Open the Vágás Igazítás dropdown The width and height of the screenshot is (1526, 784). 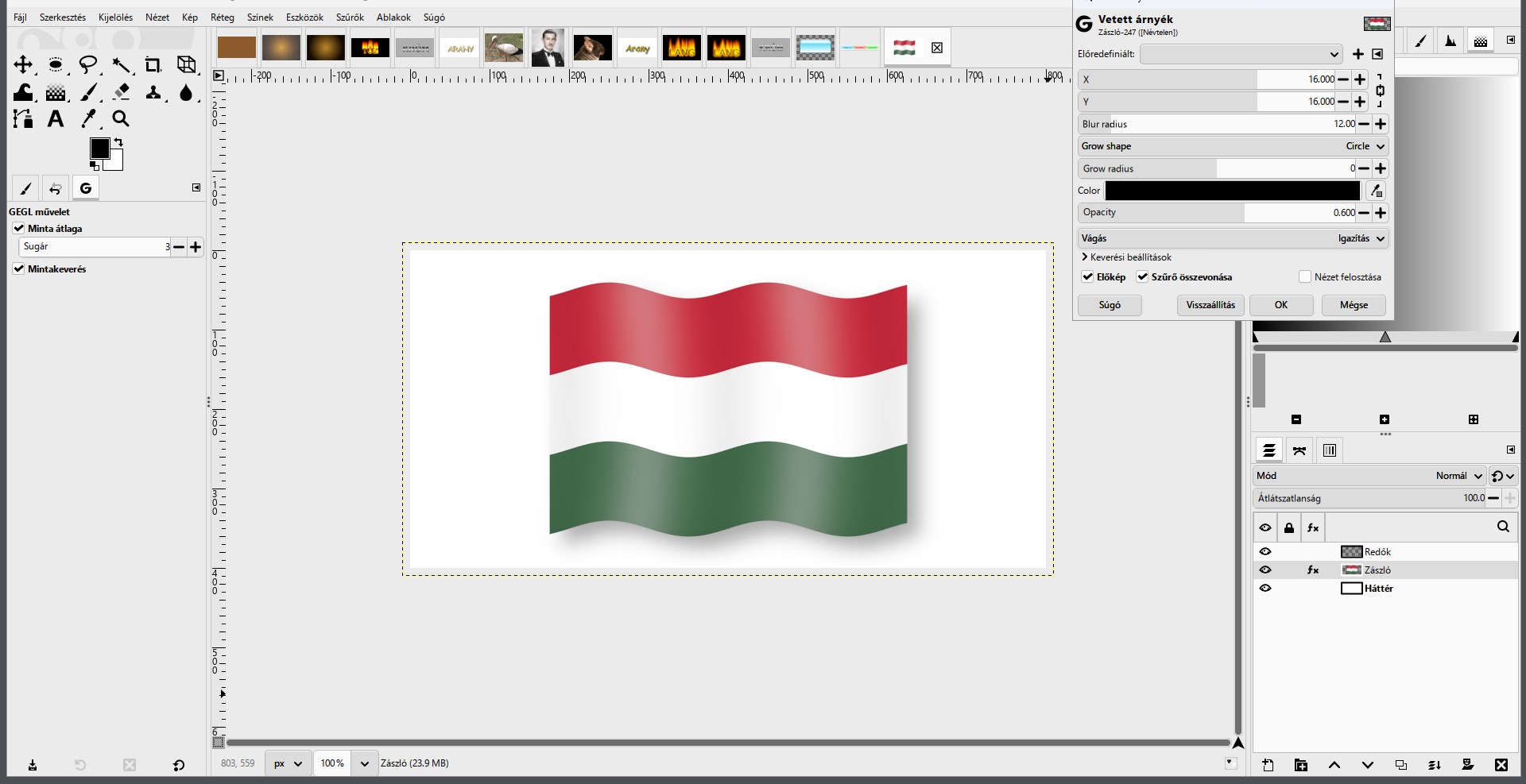(x=1233, y=238)
